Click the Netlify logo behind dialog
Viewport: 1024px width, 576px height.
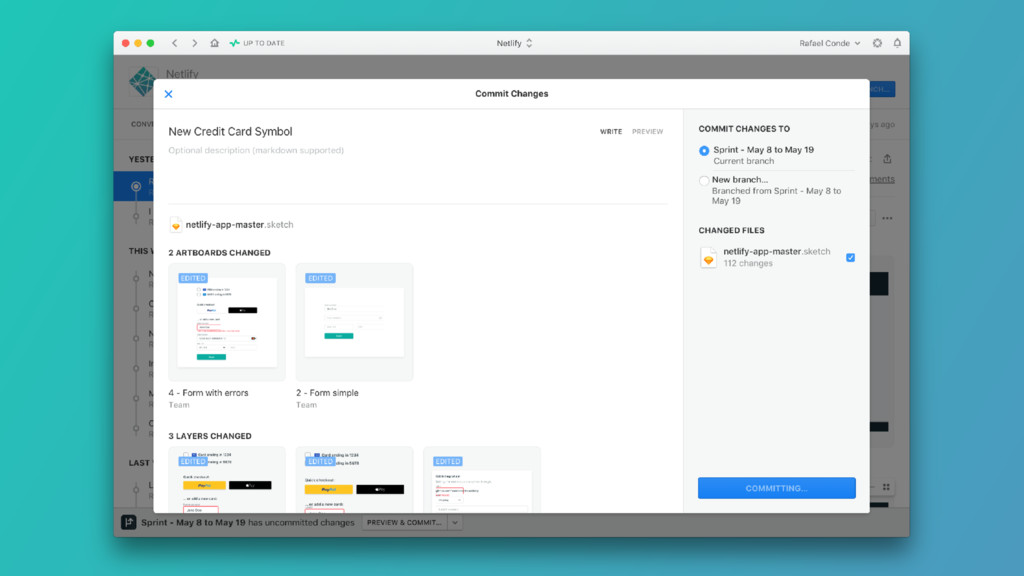[x=142, y=80]
